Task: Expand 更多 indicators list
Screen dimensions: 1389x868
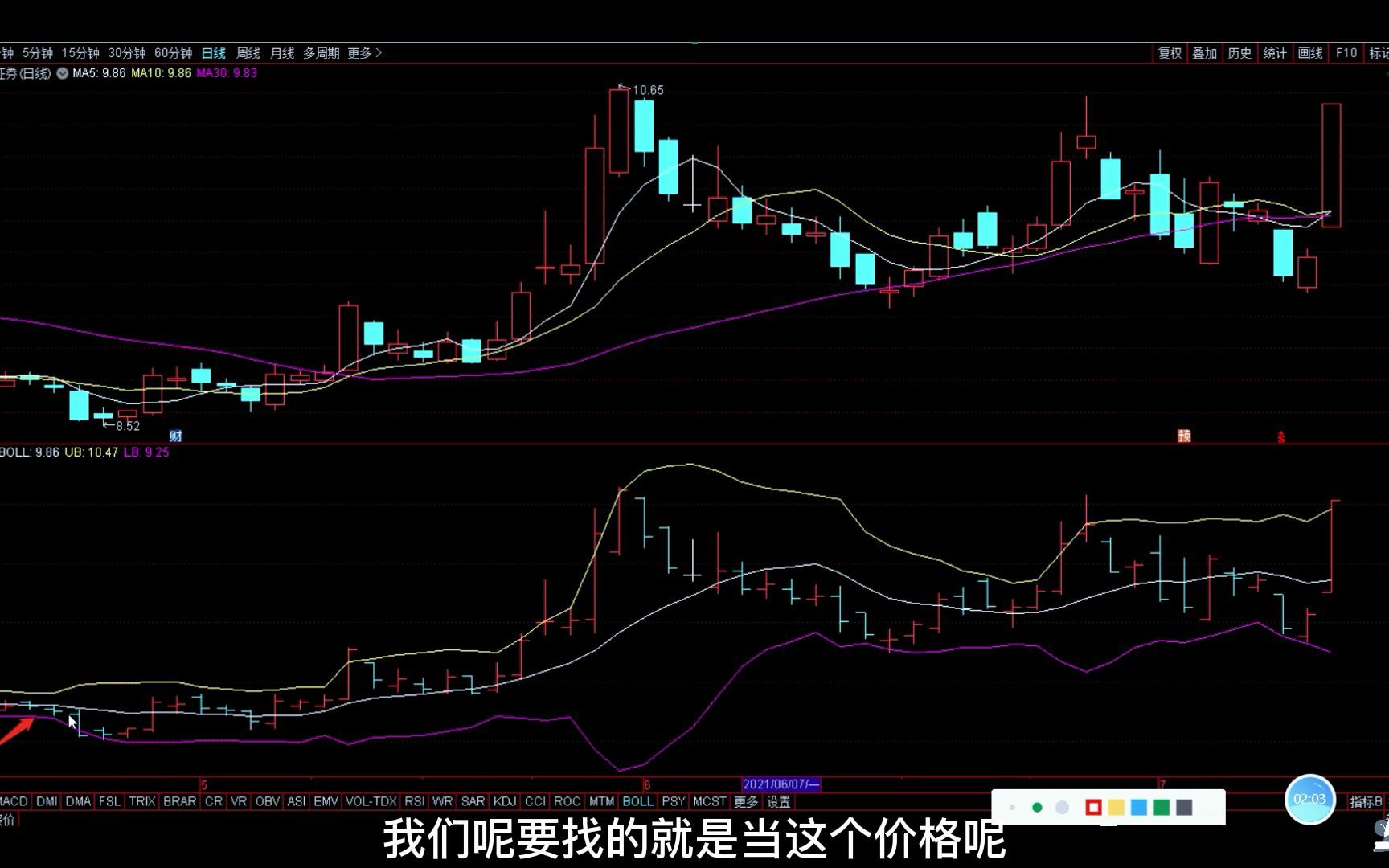Action: click(746, 801)
